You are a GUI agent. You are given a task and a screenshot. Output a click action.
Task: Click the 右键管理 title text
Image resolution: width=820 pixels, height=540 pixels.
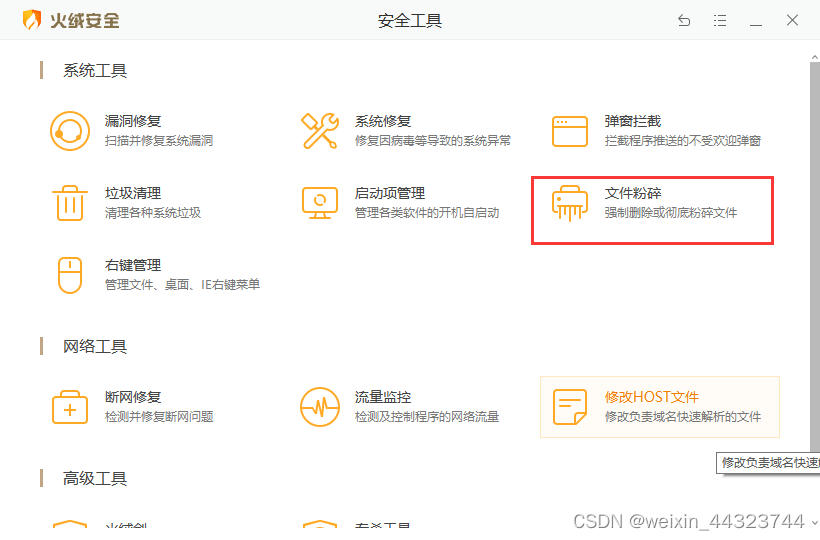click(x=133, y=266)
